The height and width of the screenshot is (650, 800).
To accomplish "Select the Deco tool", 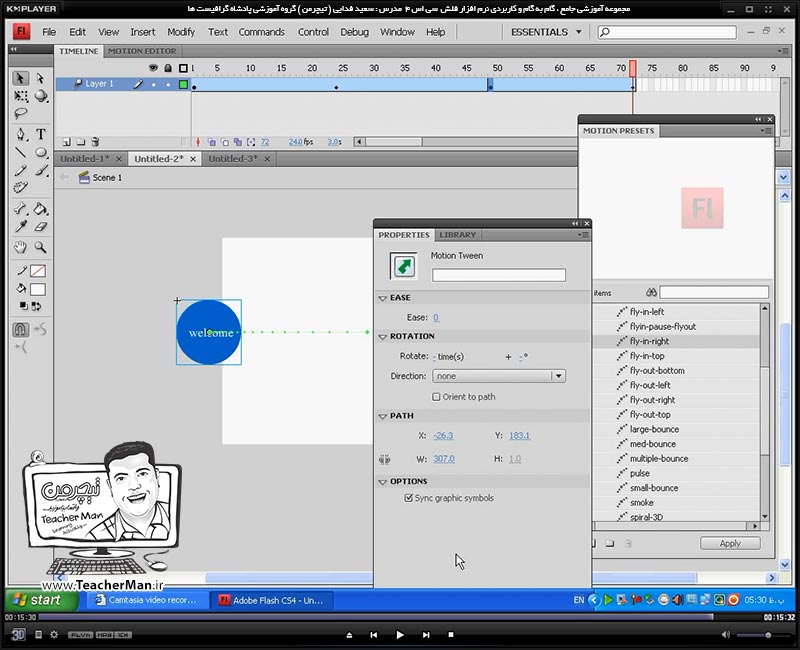I will click(x=20, y=187).
